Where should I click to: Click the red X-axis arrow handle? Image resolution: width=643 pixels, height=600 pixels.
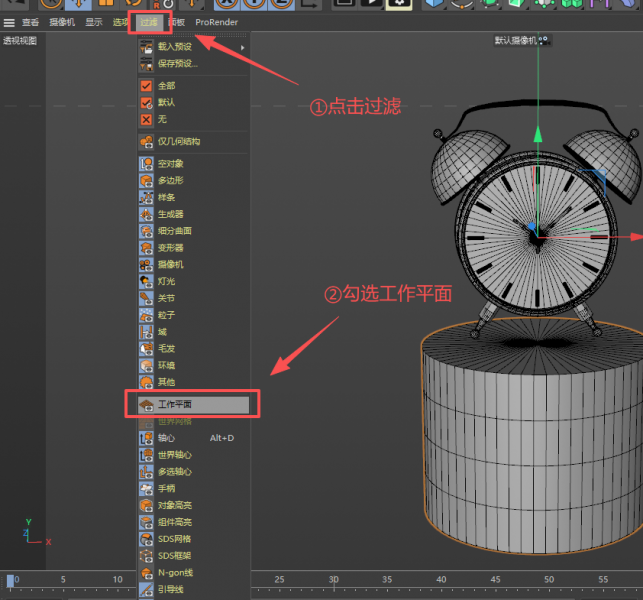(x=637, y=237)
